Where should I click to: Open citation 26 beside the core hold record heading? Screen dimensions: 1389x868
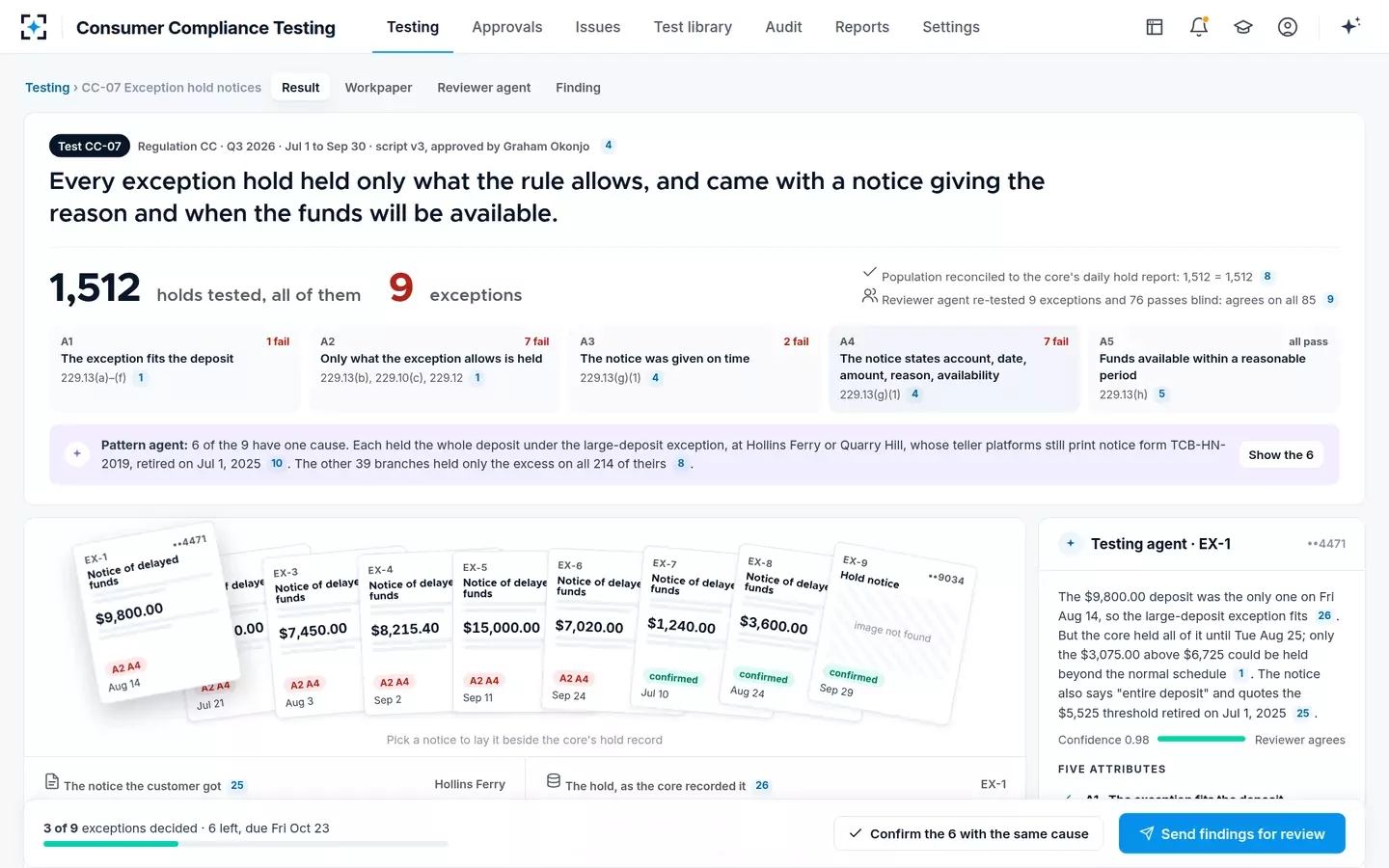(762, 786)
